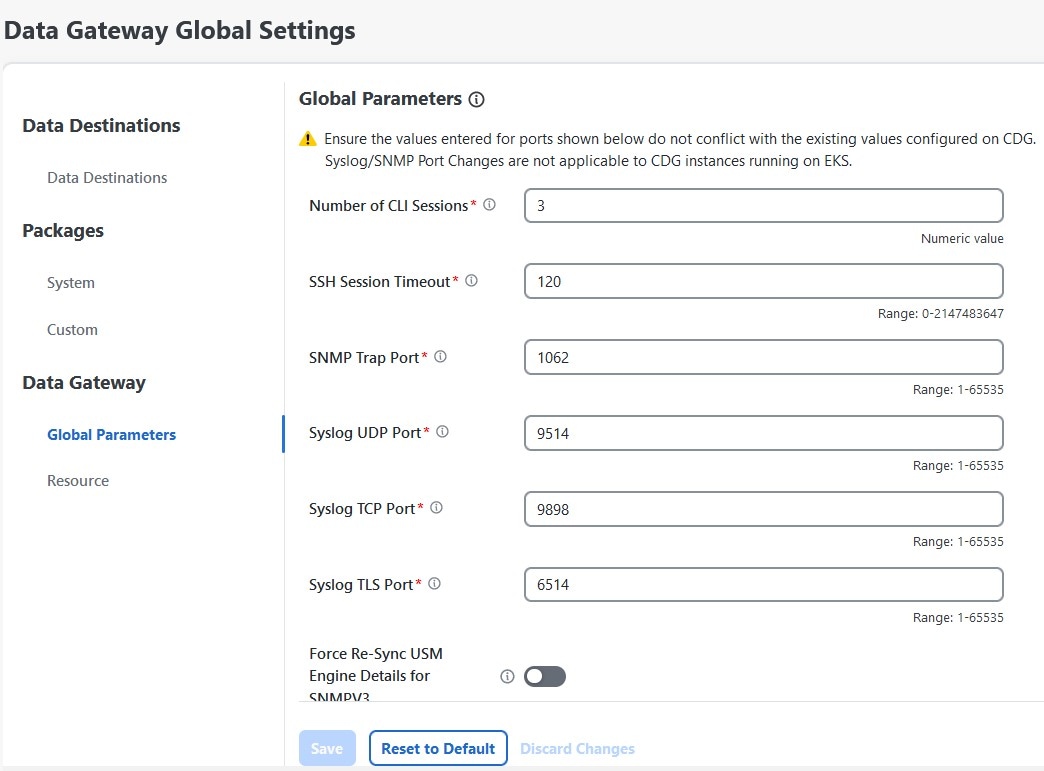Screen dimensions: 1044x771
Task: Enable Force Re-Sync USM Engine Details for SNMPV3
Action: click(x=544, y=676)
